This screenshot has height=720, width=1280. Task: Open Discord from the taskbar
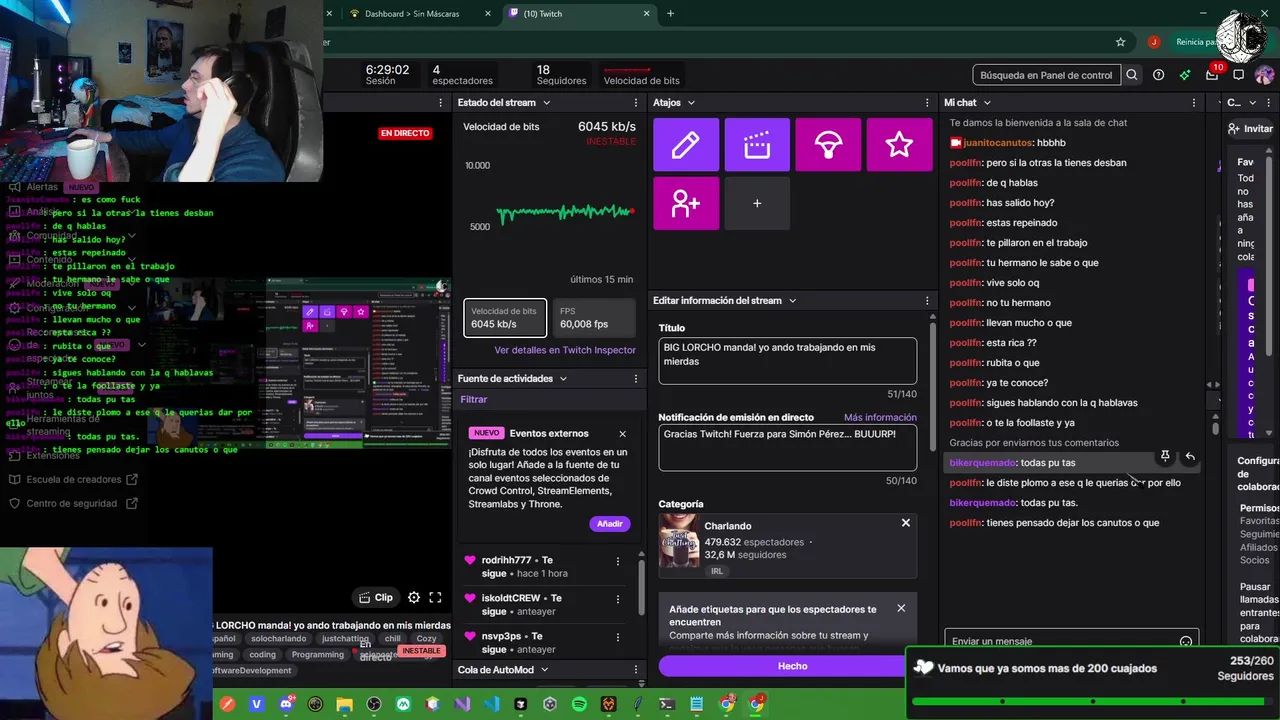[x=286, y=704]
